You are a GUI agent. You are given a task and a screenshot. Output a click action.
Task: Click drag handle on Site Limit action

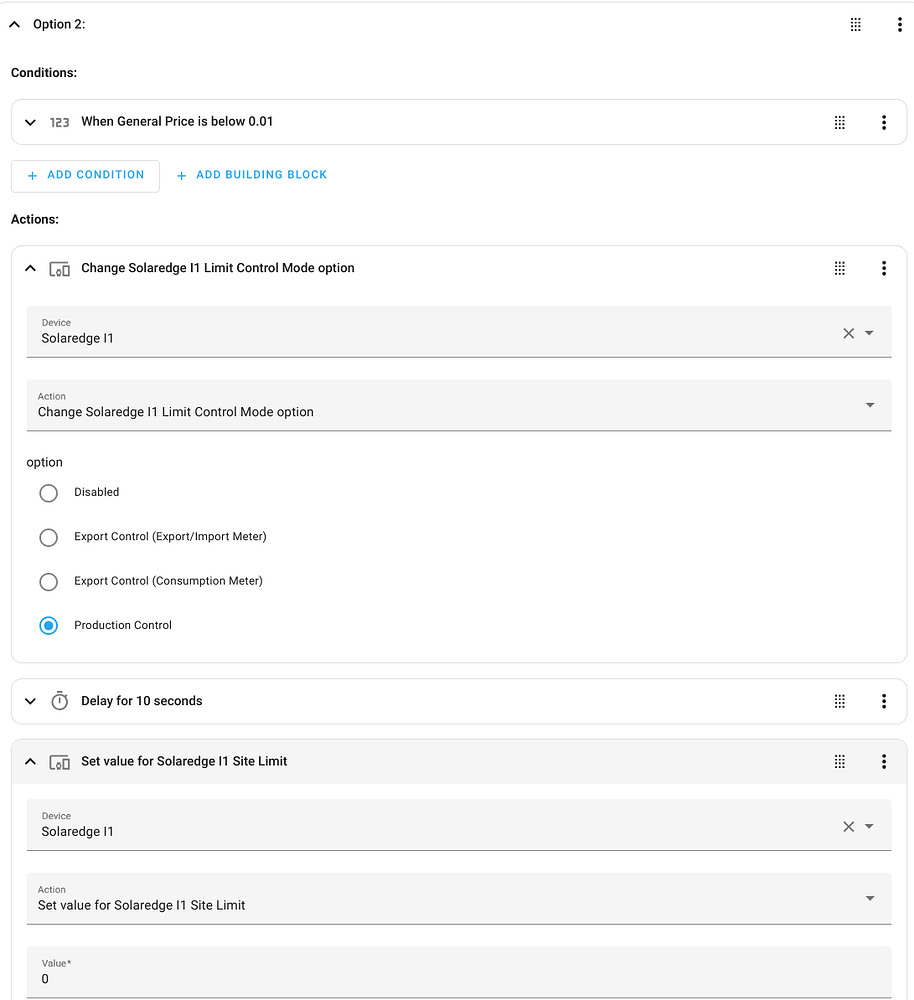coord(840,761)
